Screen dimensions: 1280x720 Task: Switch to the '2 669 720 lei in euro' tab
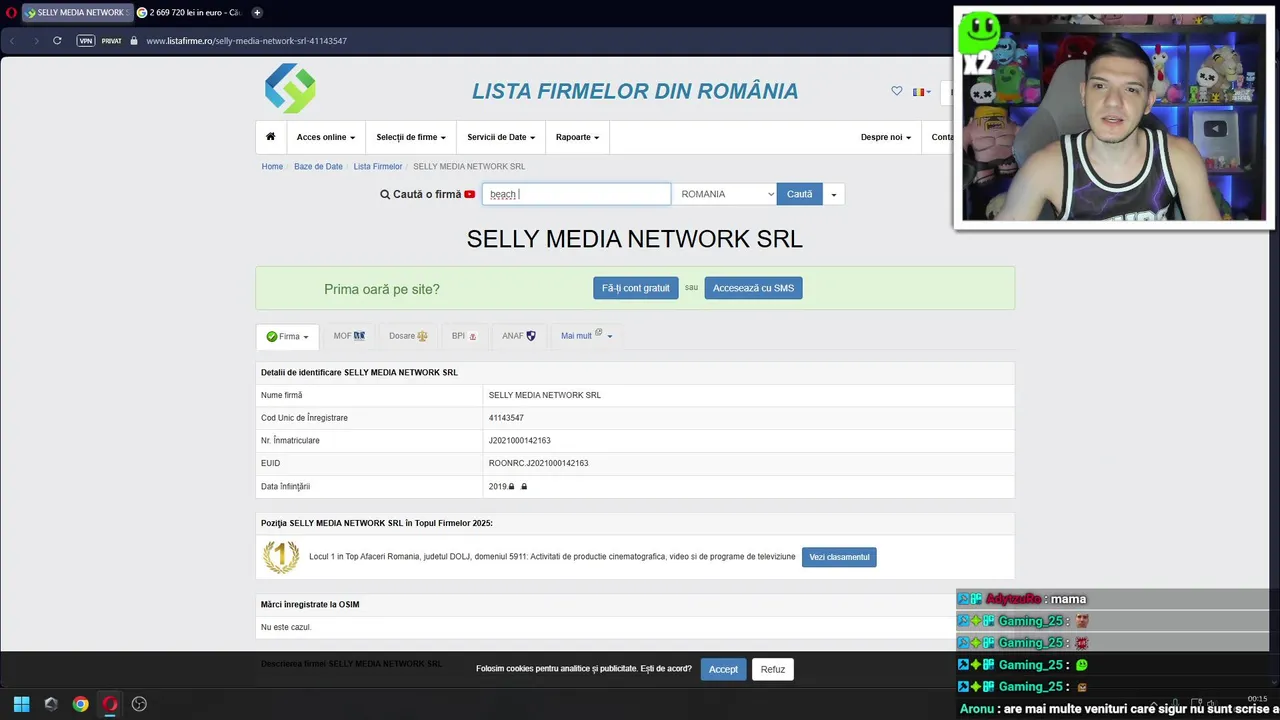click(x=189, y=13)
